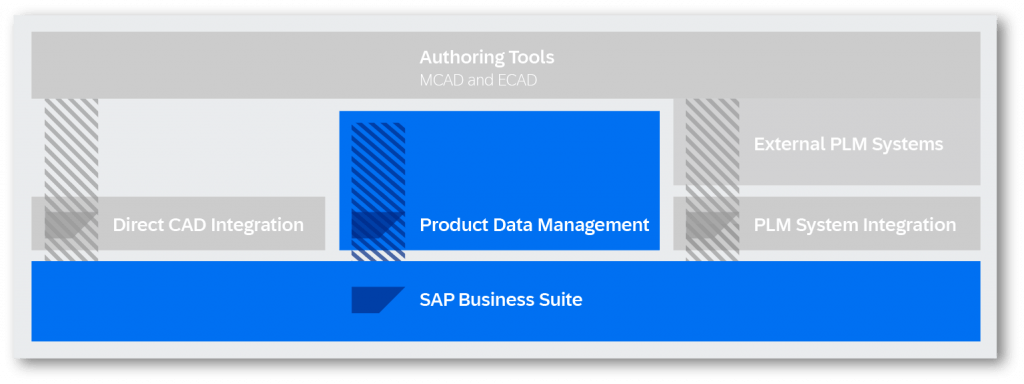The height and width of the screenshot is (384, 1024).
Task: Select the External PLM Systems block
Action: pos(827,142)
